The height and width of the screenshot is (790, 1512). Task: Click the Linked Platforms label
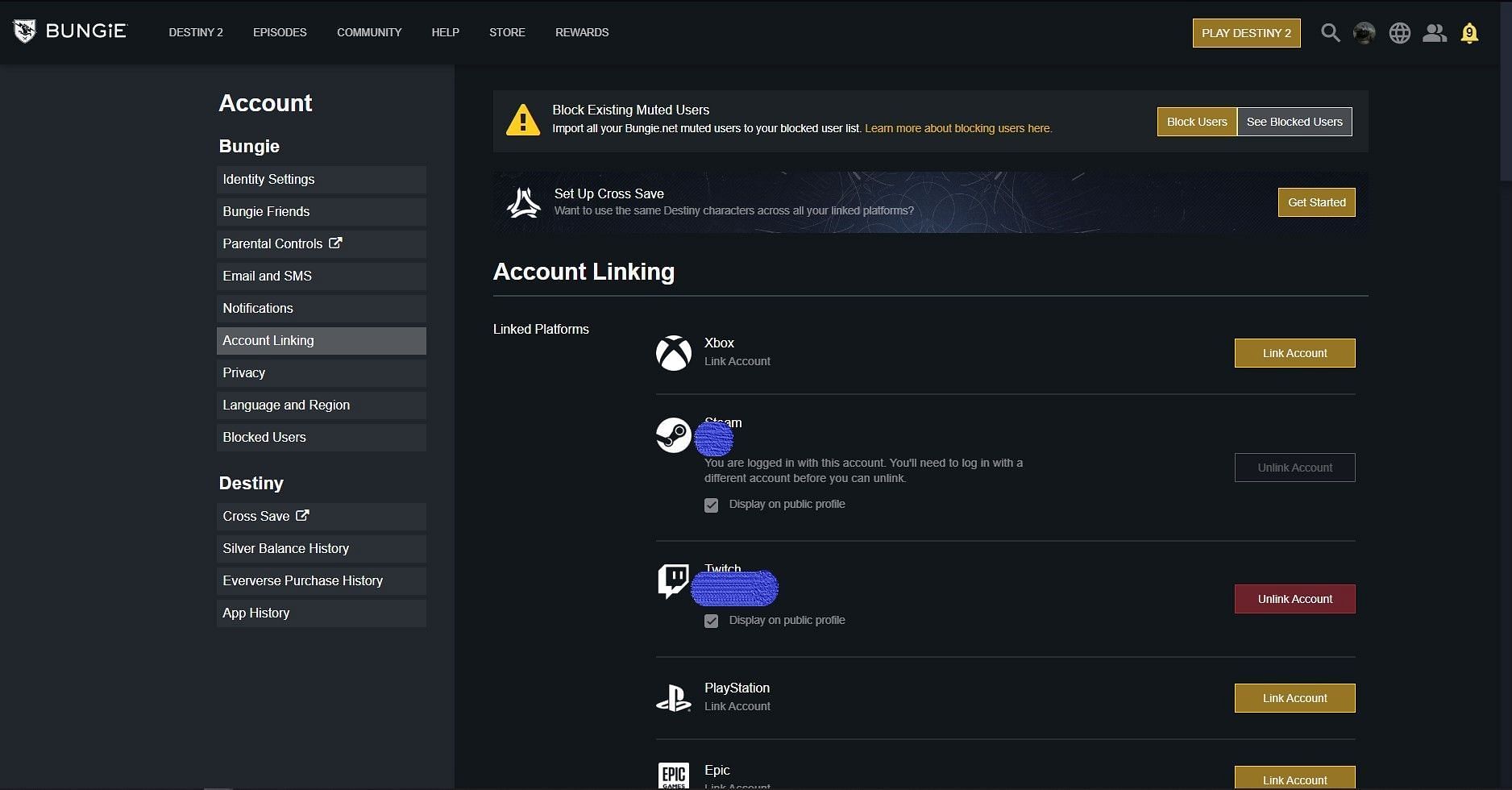pos(541,329)
